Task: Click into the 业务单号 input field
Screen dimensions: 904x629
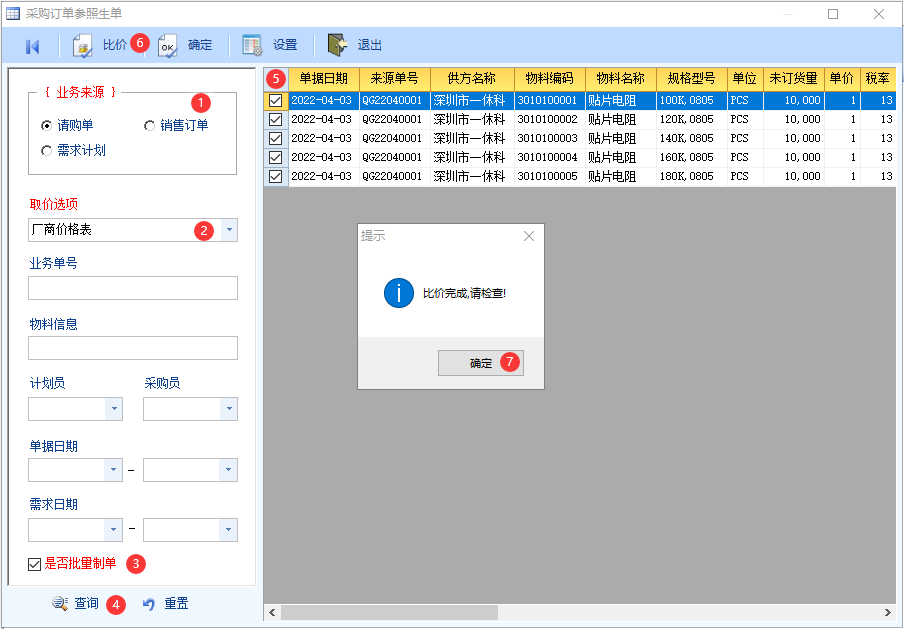Action: coord(133,288)
